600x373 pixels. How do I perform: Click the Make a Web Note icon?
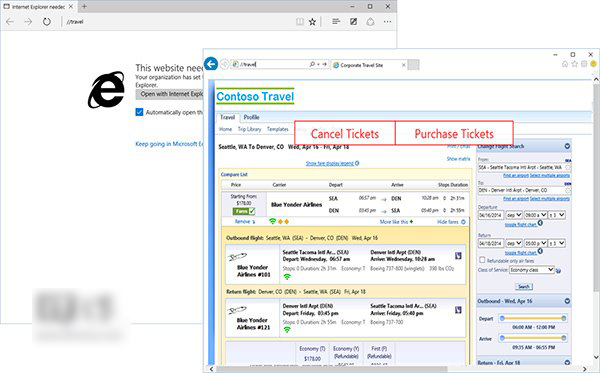pos(353,22)
